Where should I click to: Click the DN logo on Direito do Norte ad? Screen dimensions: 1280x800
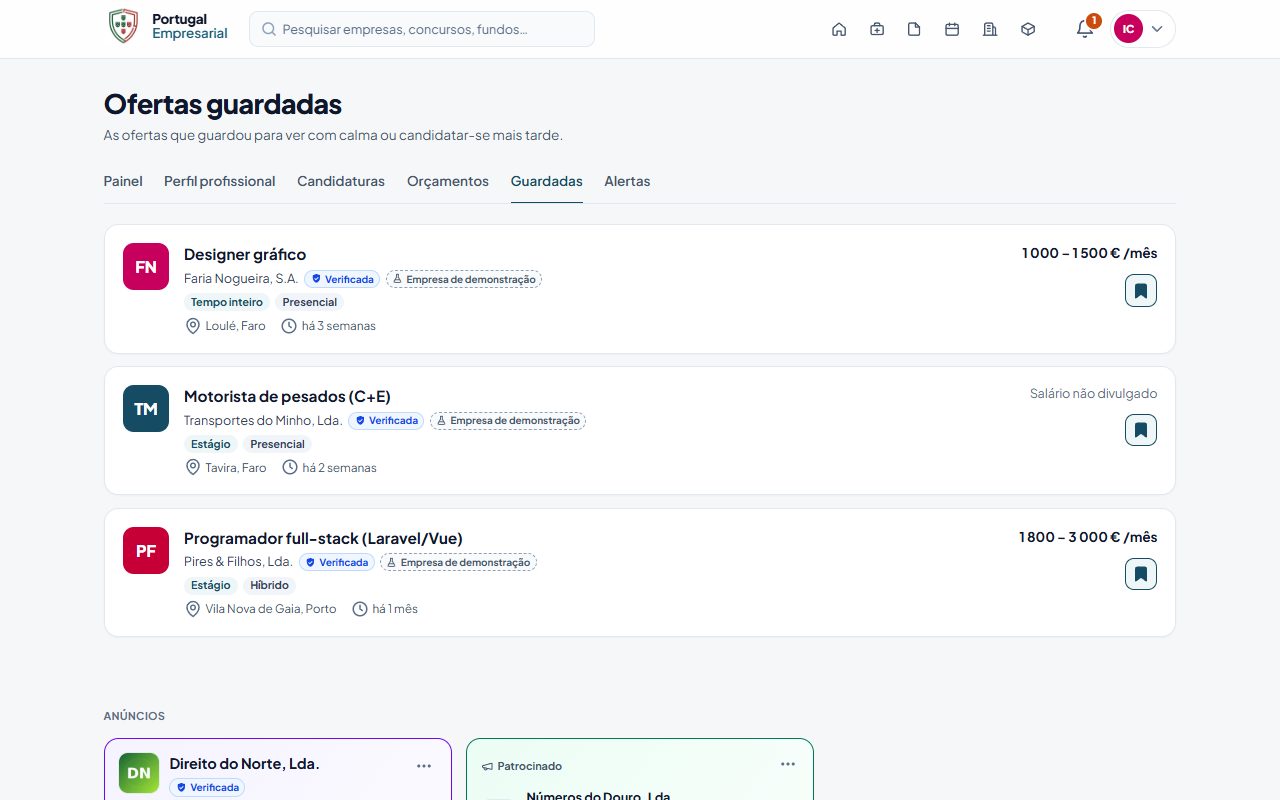click(x=139, y=773)
